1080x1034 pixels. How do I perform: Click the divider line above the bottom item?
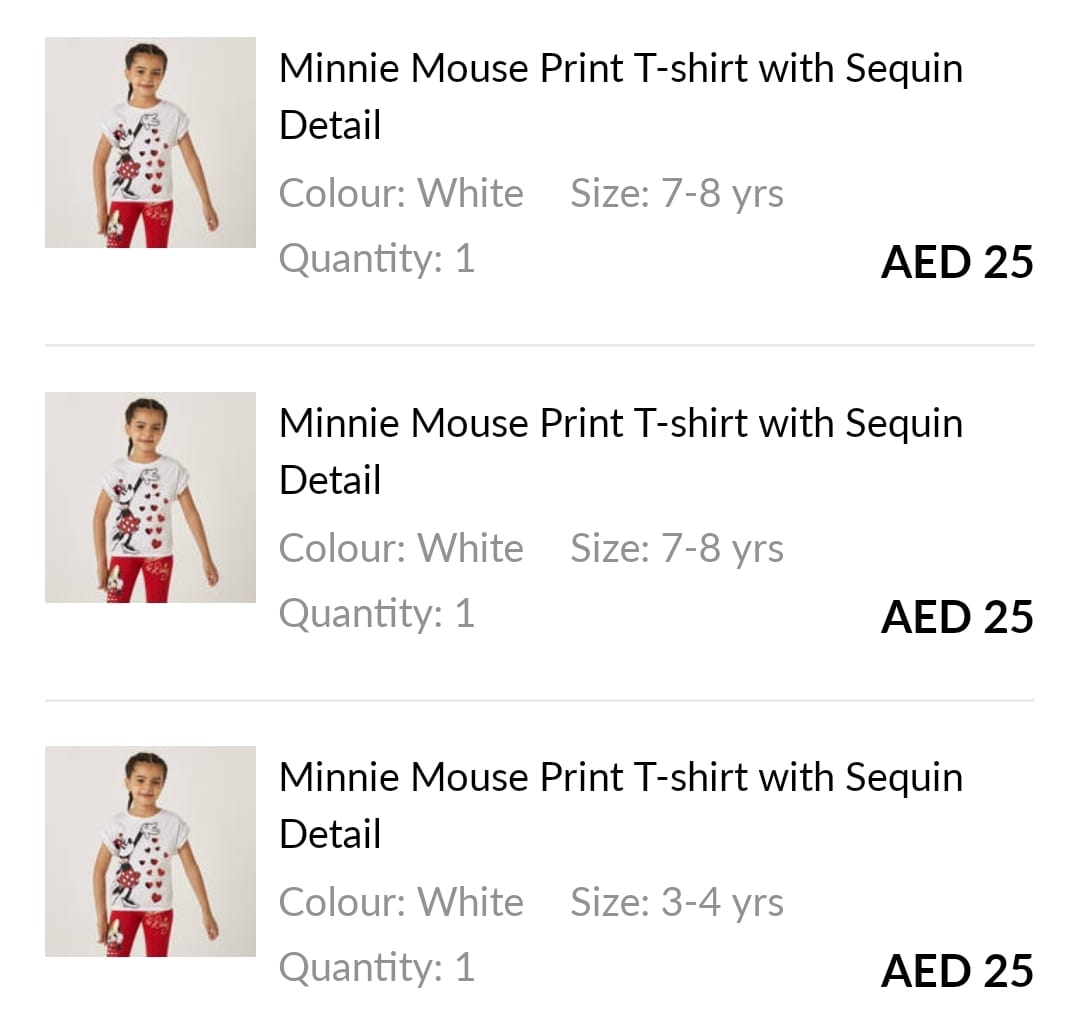[x=540, y=700]
